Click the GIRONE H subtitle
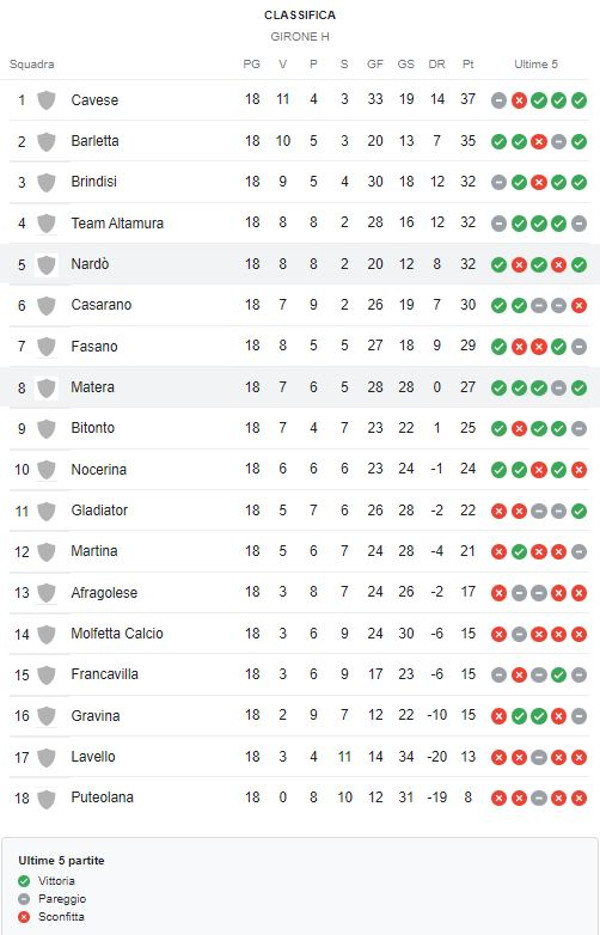 click(x=299, y=36)
